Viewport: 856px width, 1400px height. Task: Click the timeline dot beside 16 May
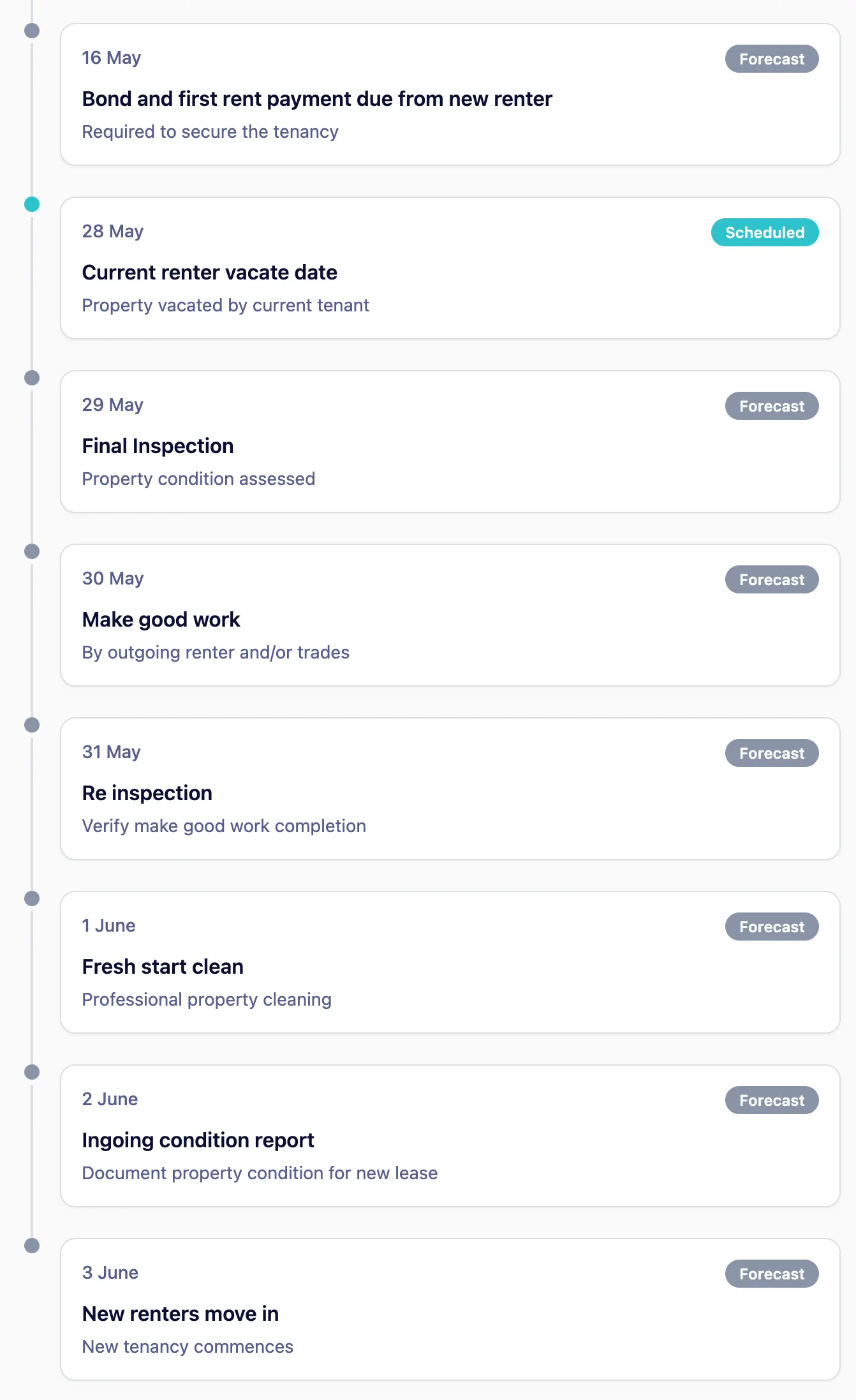pos(32,31)
